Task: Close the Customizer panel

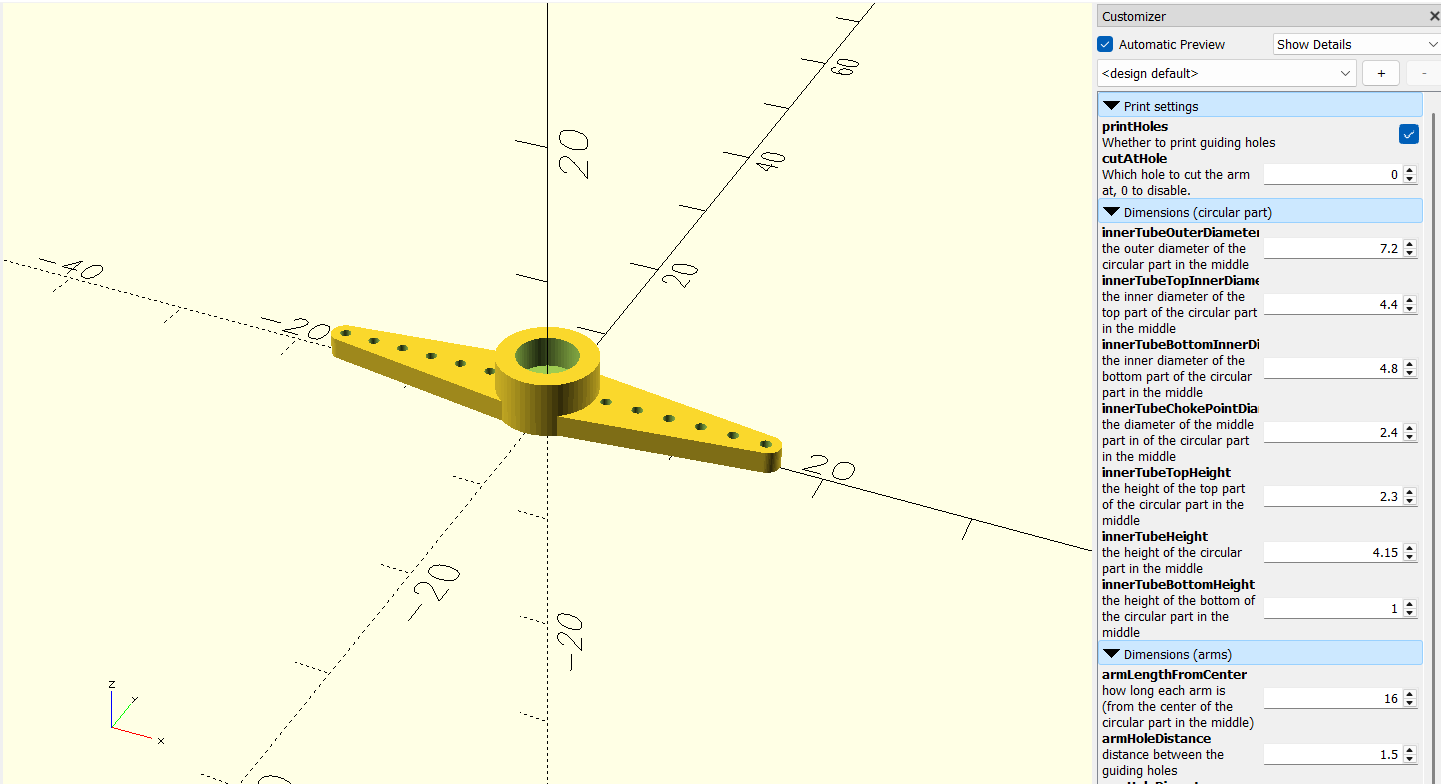Action: pos(1434,16)
